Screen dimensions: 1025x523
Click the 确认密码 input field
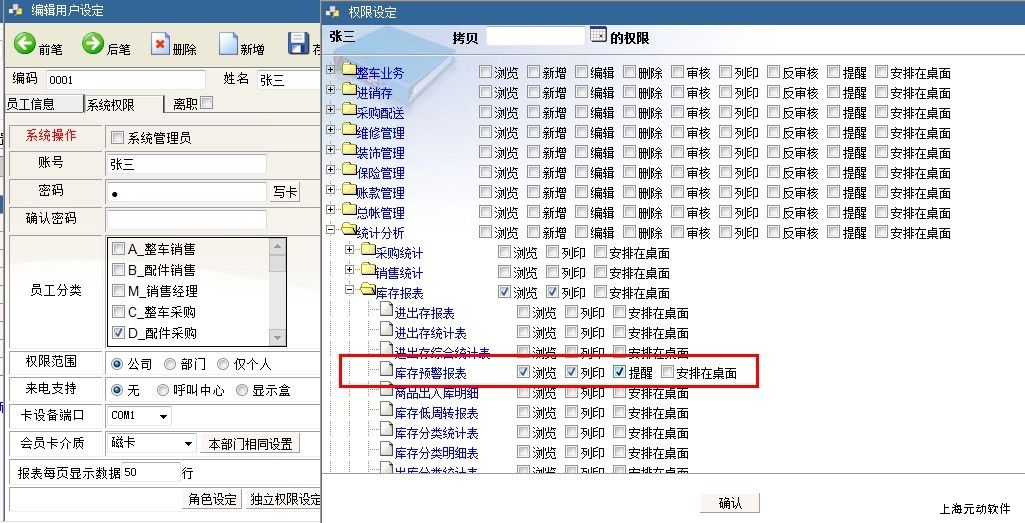tap(186, 219)
